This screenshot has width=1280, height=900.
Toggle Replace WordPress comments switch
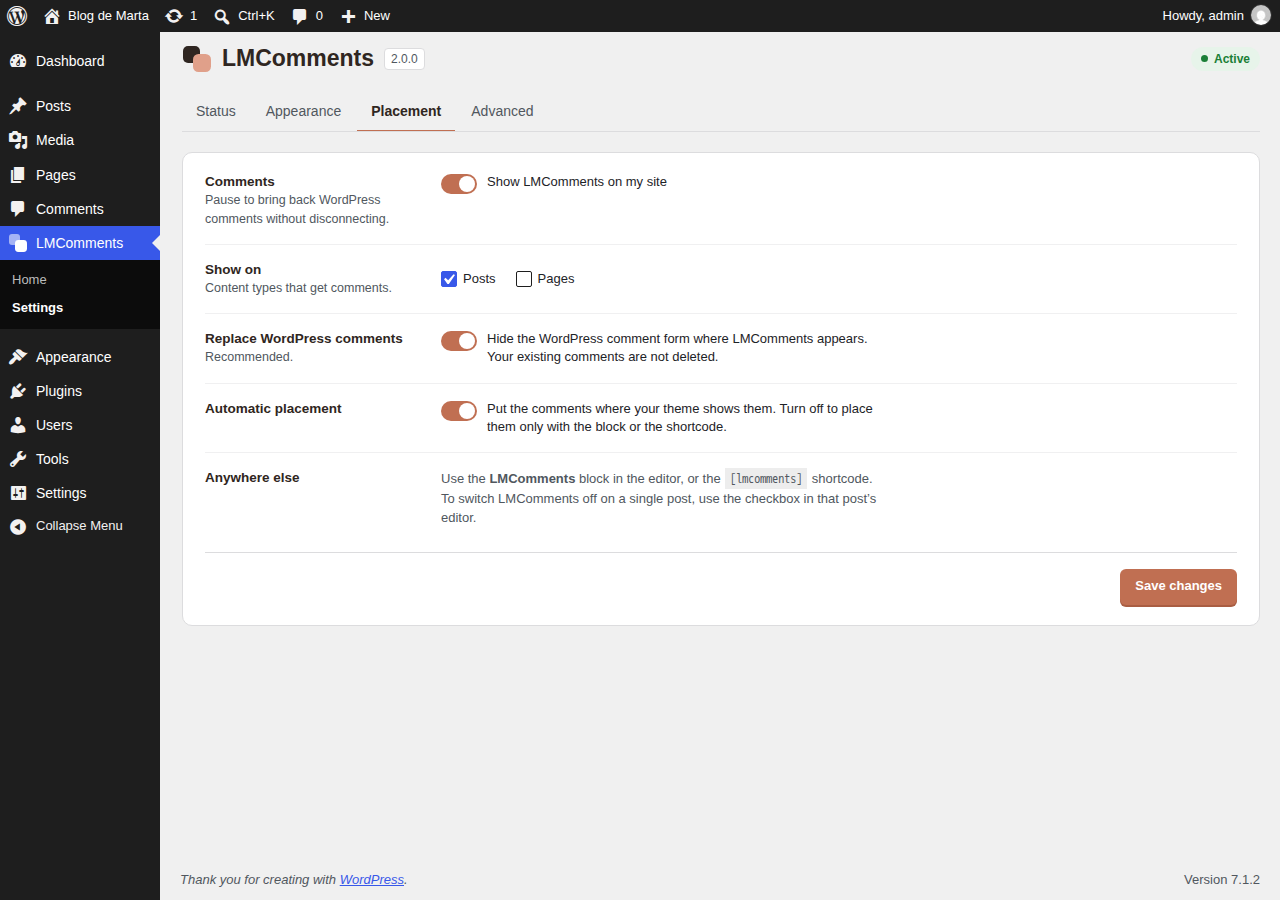point(459,341)
